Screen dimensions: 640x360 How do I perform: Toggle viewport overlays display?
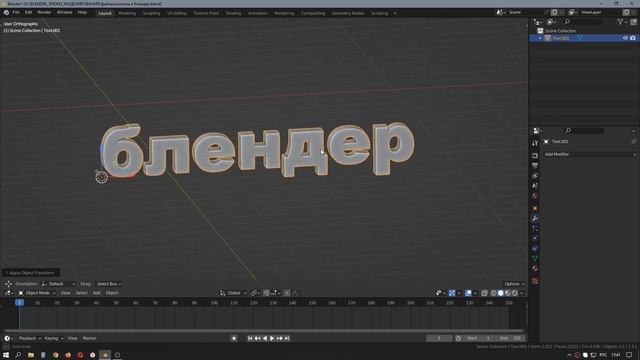pyautogui.click(x=468, y=293)
